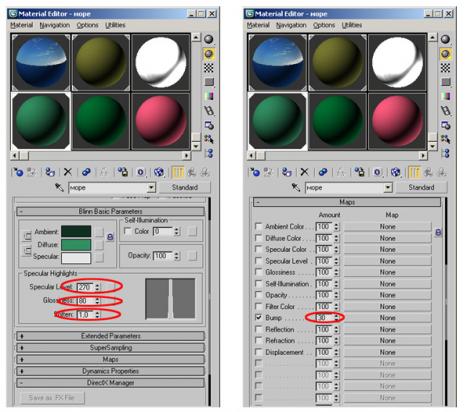The height and width of the screenshot is (412, 467).
Task: Click Assign Material to Selection icon, right toolbar
Action: point(286,172)
